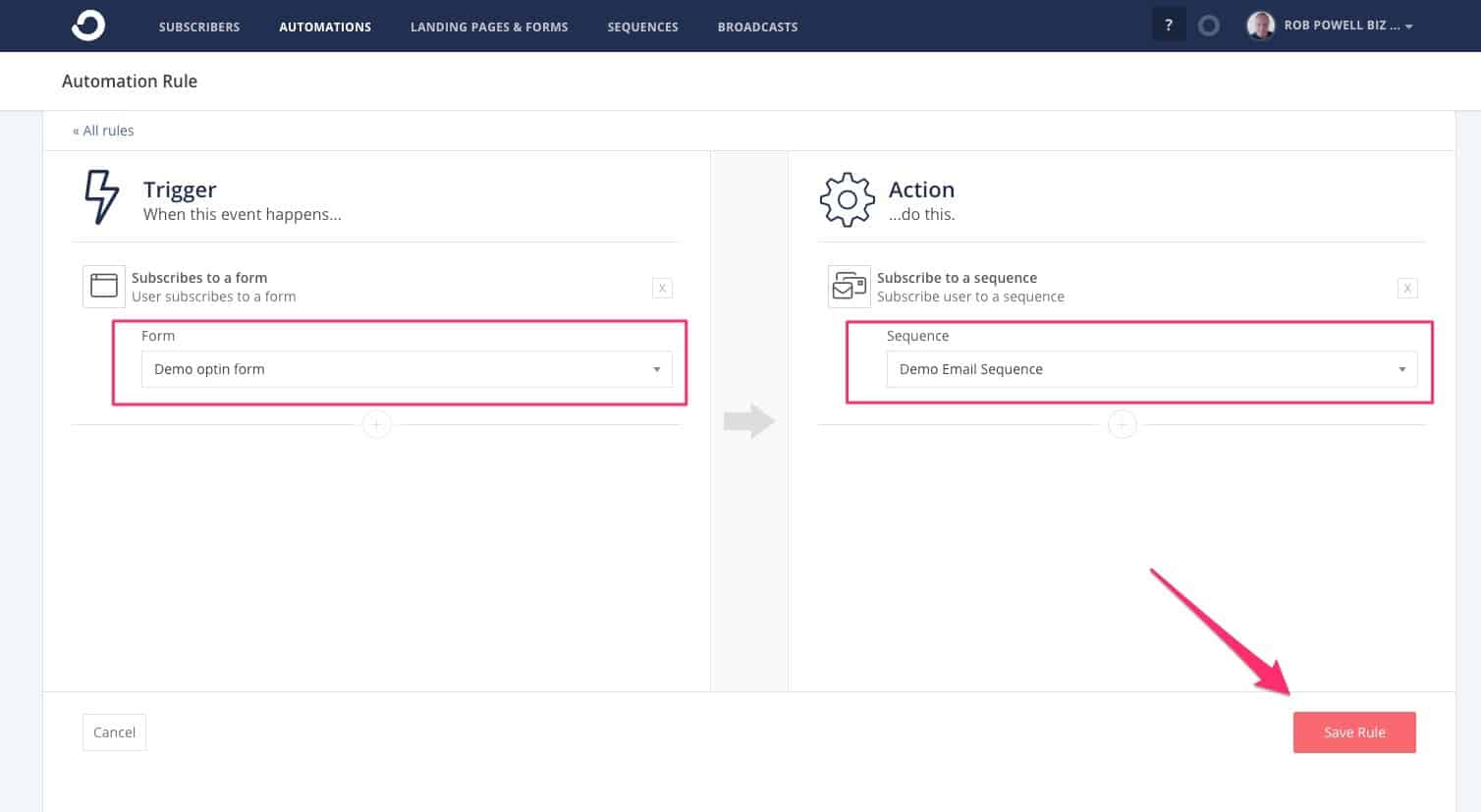The height and width of the screenshot is (812, 1481).
Task: Add another action with the plus icon
Action: (x=1122, y=424)
